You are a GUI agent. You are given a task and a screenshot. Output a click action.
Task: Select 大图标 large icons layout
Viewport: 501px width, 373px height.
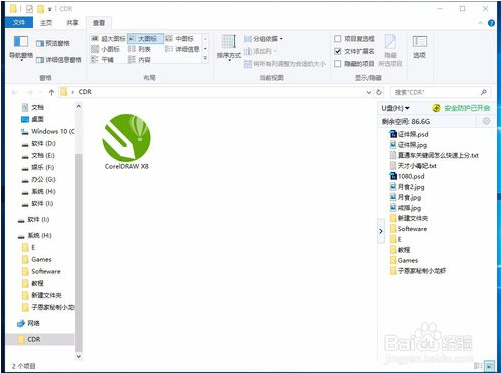tap(145, 39)
